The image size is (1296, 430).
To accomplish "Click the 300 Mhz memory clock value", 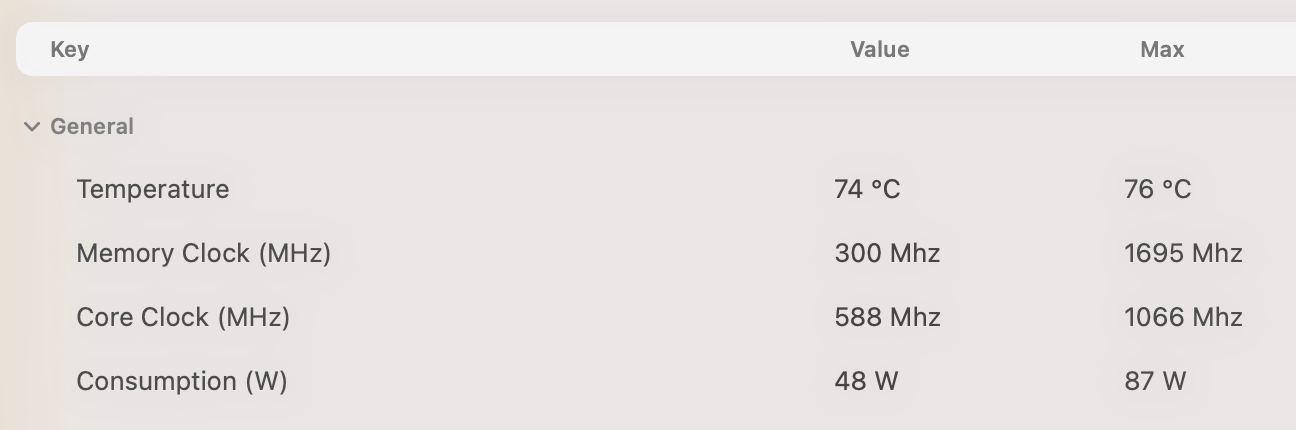I will [888, 254].
